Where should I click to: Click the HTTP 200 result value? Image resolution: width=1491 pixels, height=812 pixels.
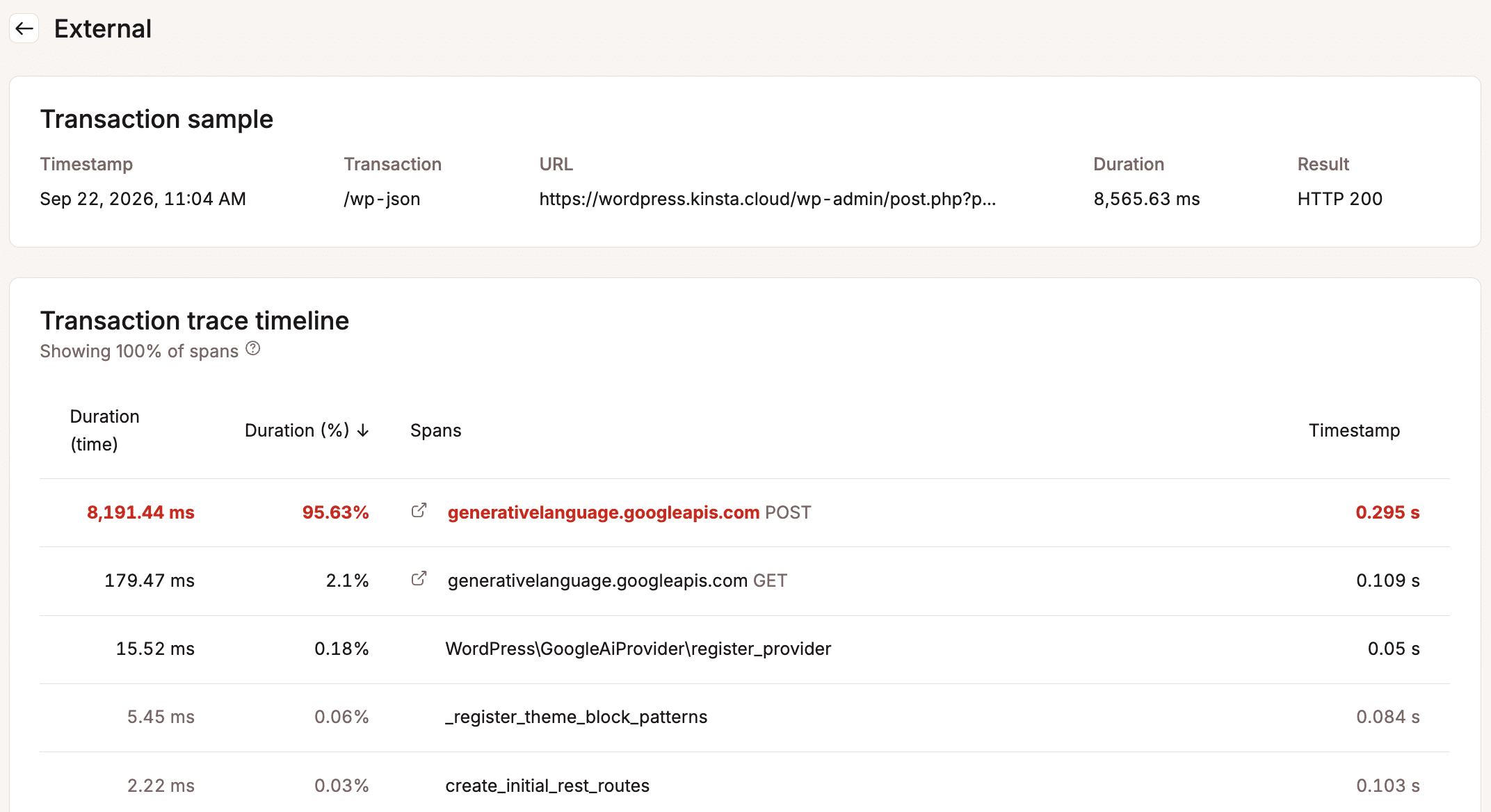(1340, 199)
